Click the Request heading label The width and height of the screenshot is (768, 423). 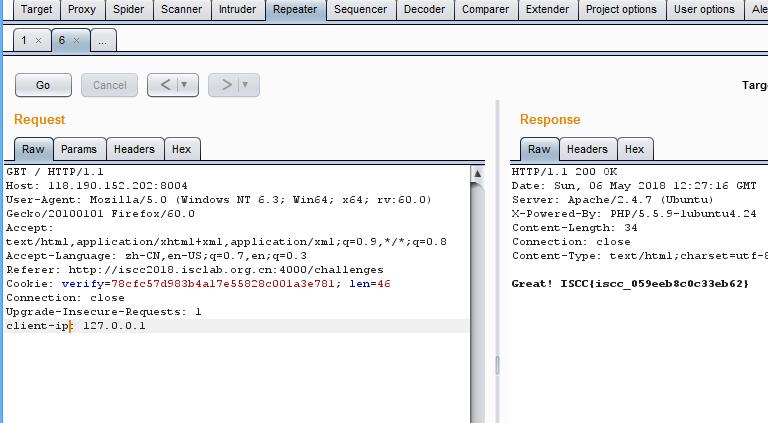pos(40,120)
